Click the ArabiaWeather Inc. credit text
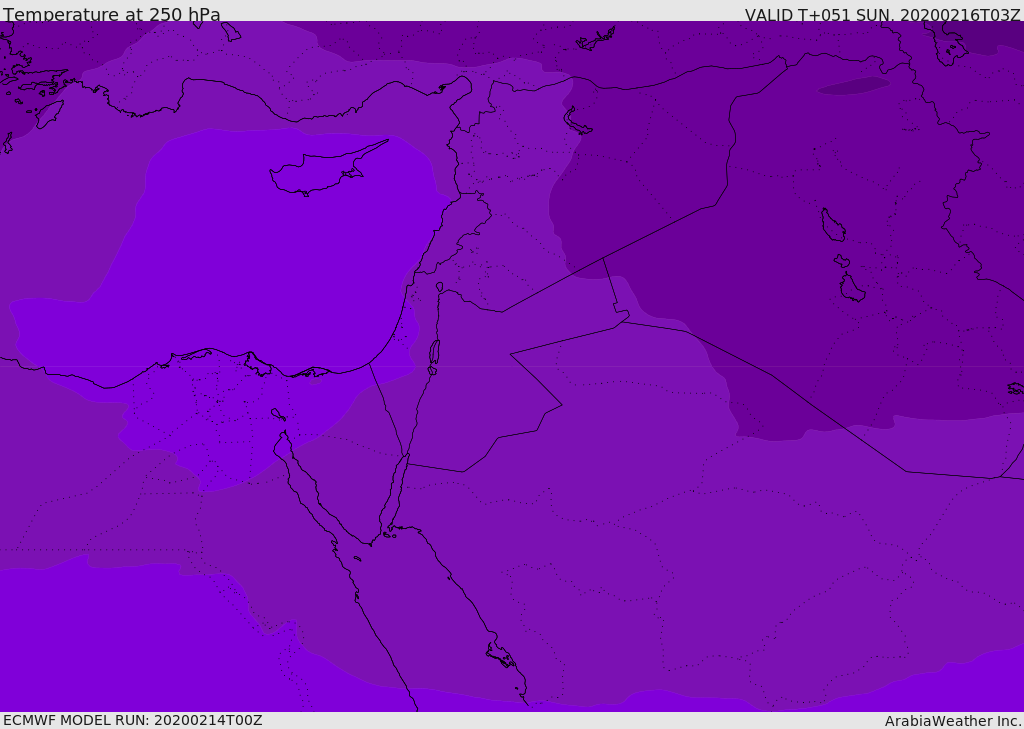Viewport: 1024px width, 729px height. (953, 721)
